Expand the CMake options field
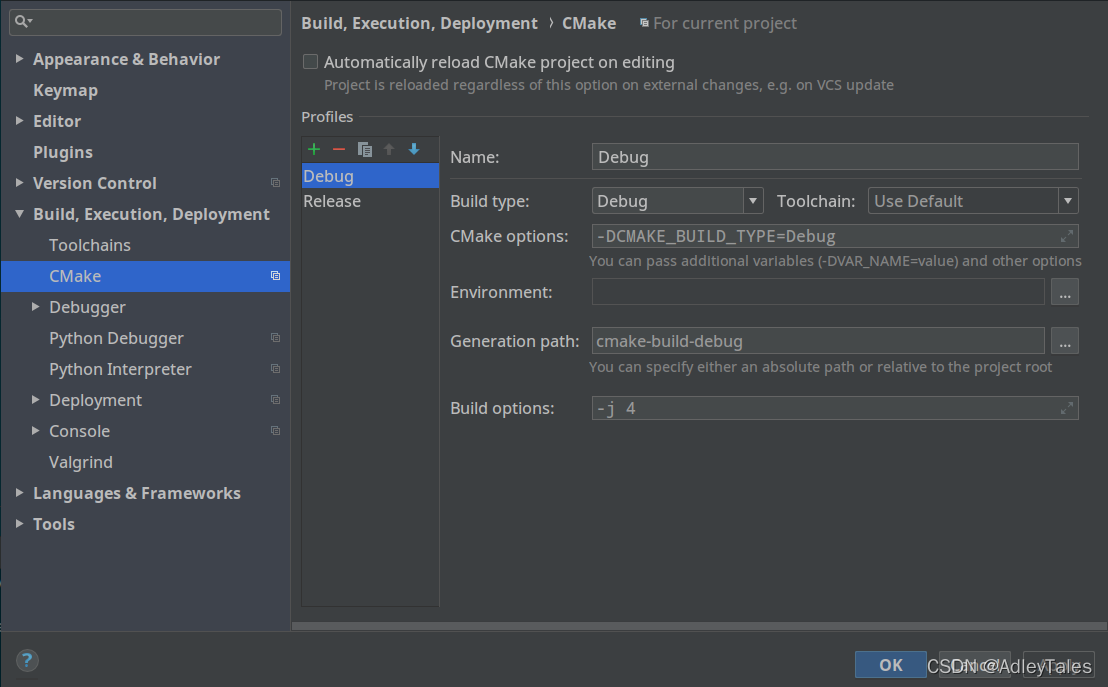Image resolution: width=1108 pixels, height=687 pixels. point(1067,237)
